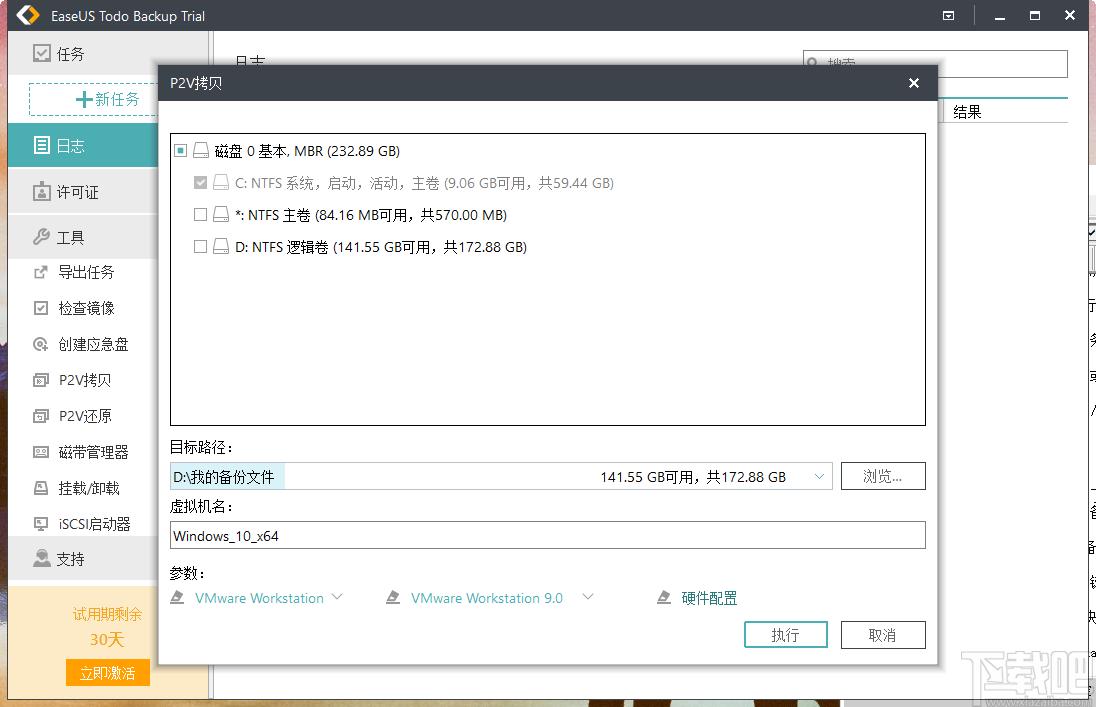
Task: Click the drive icon for *: NTFS 主卷
Action: (221, 215)
